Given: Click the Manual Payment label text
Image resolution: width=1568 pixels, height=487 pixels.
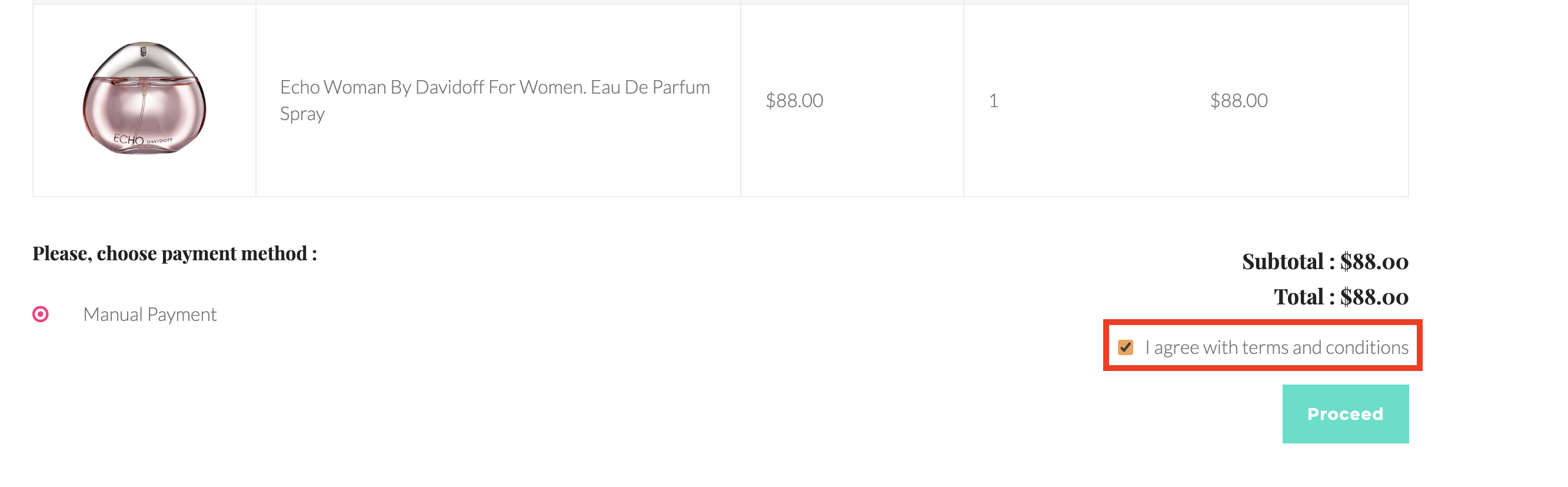Looking at the screenshot, I should coord(149,314).
